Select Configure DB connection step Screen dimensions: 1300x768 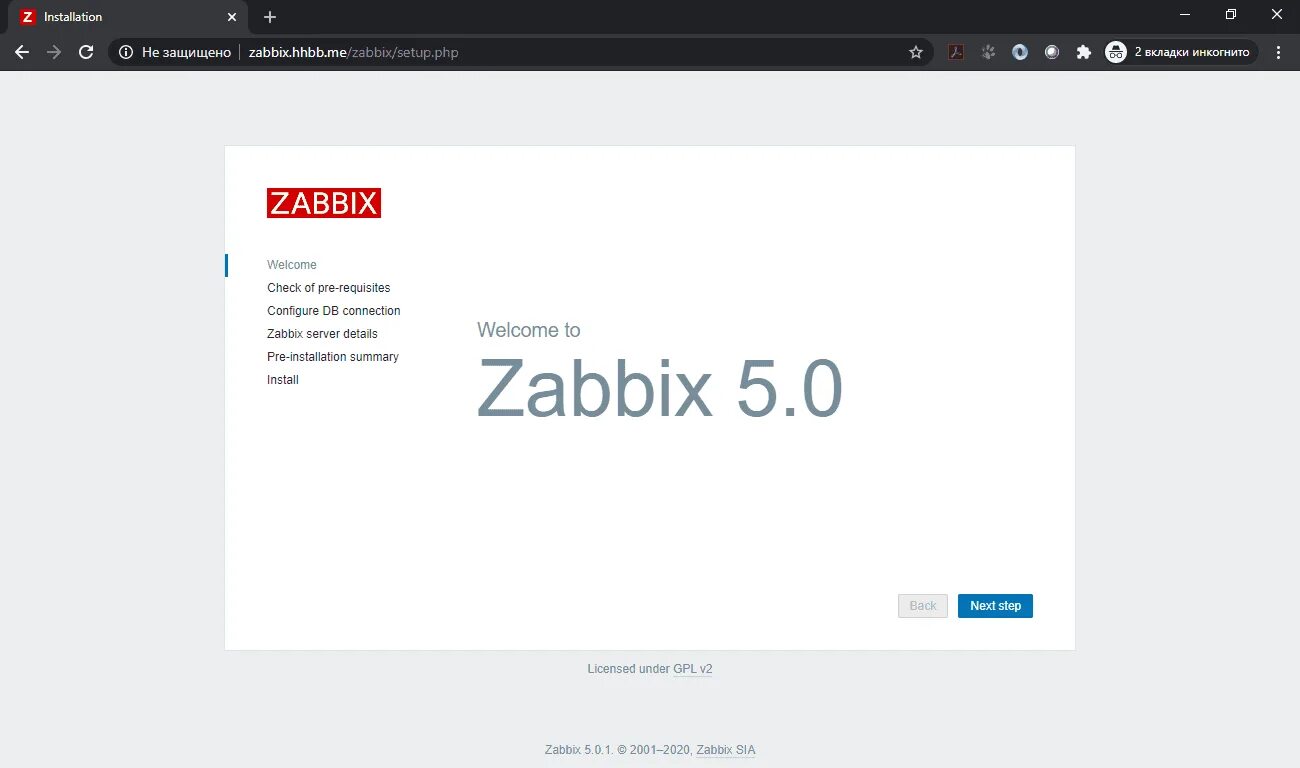(334, 311)
